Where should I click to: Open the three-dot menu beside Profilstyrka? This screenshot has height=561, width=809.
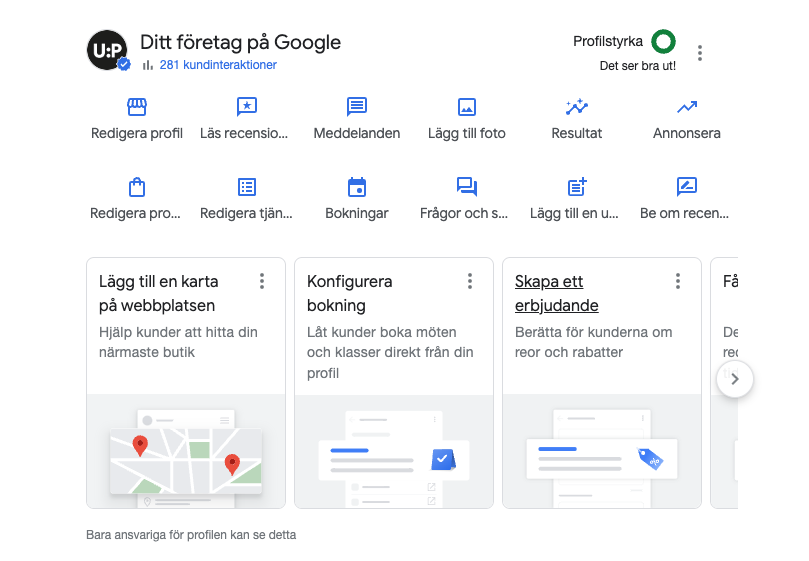pos(700,53)
